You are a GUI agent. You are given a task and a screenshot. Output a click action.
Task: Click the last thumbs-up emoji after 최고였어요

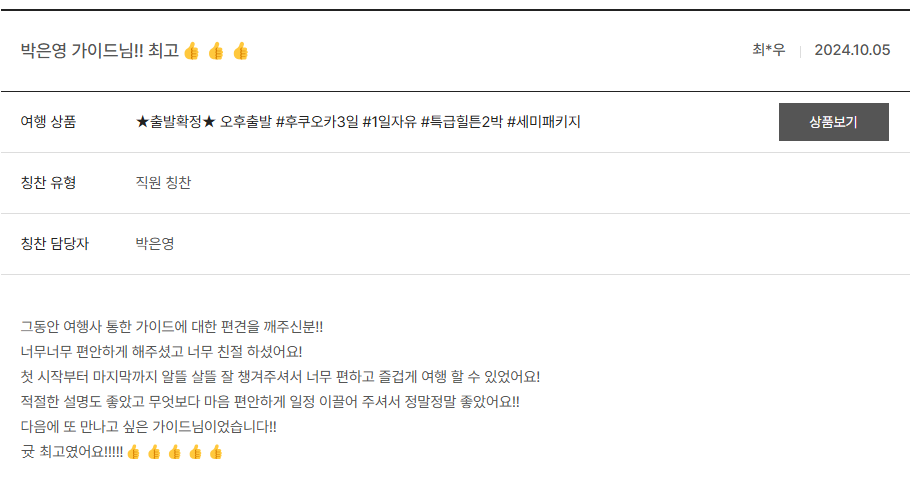(216, 452)
